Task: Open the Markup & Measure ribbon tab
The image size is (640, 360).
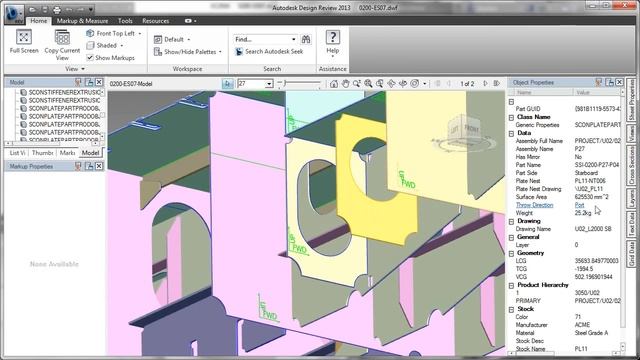Action: pyautogui.click(x=82, y=21)
